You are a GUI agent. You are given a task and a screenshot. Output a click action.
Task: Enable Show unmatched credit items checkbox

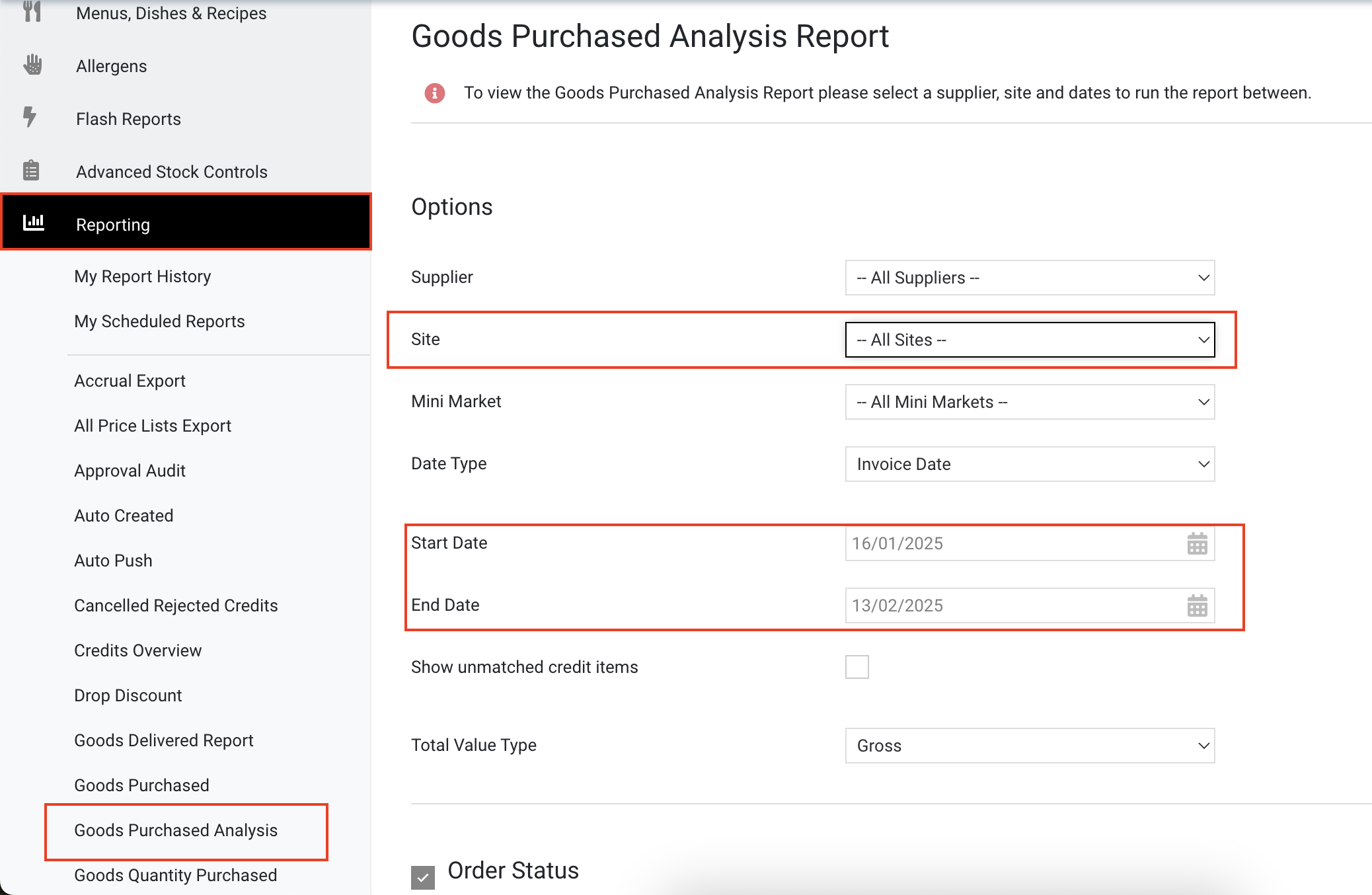pos(857,667)
